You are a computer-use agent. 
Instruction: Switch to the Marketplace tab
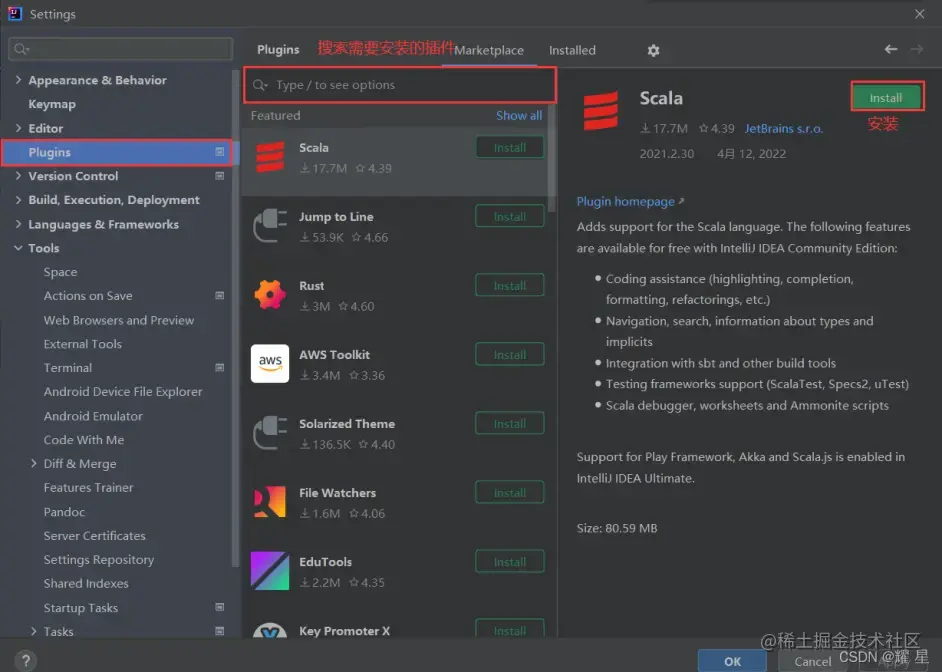(x=489, y=50)
